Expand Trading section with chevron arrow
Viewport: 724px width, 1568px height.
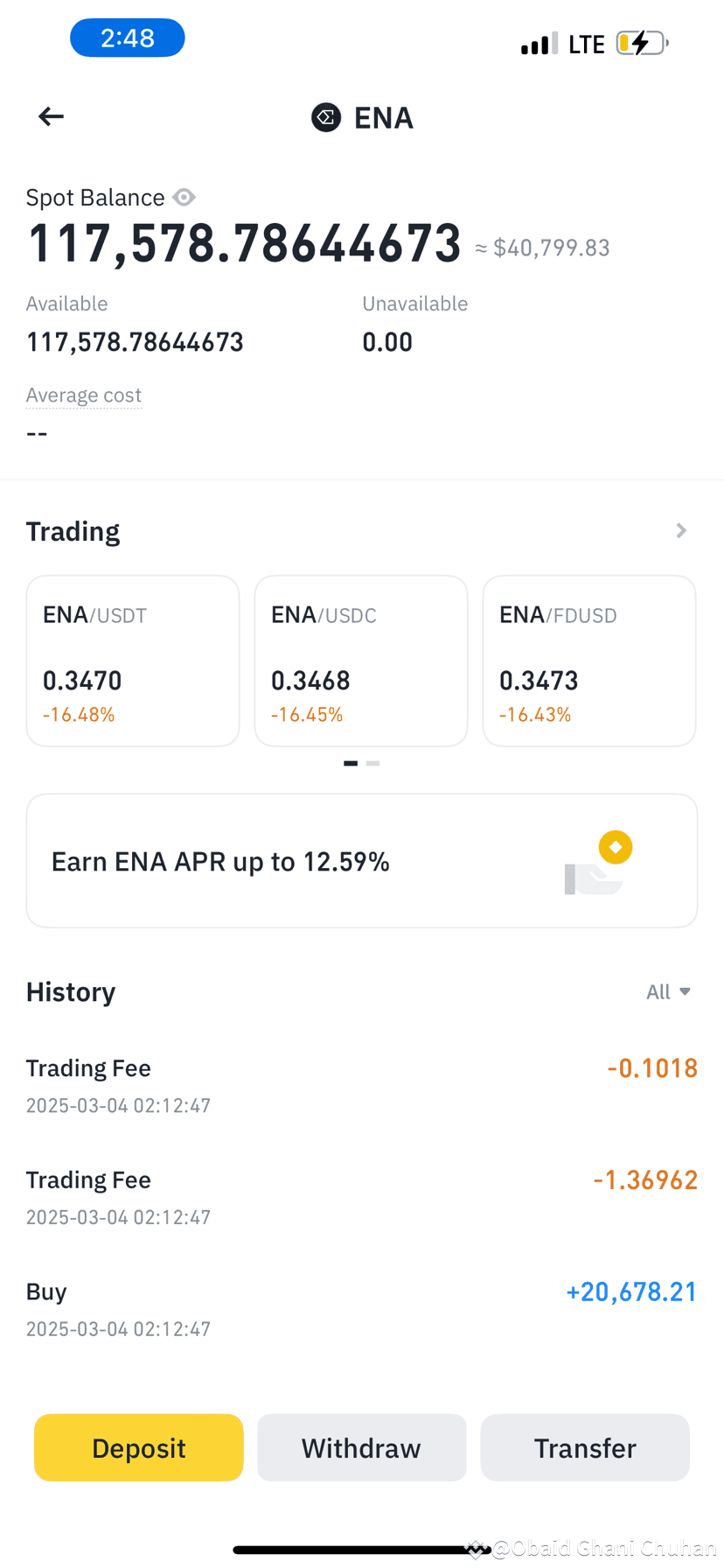coord(681,531)
